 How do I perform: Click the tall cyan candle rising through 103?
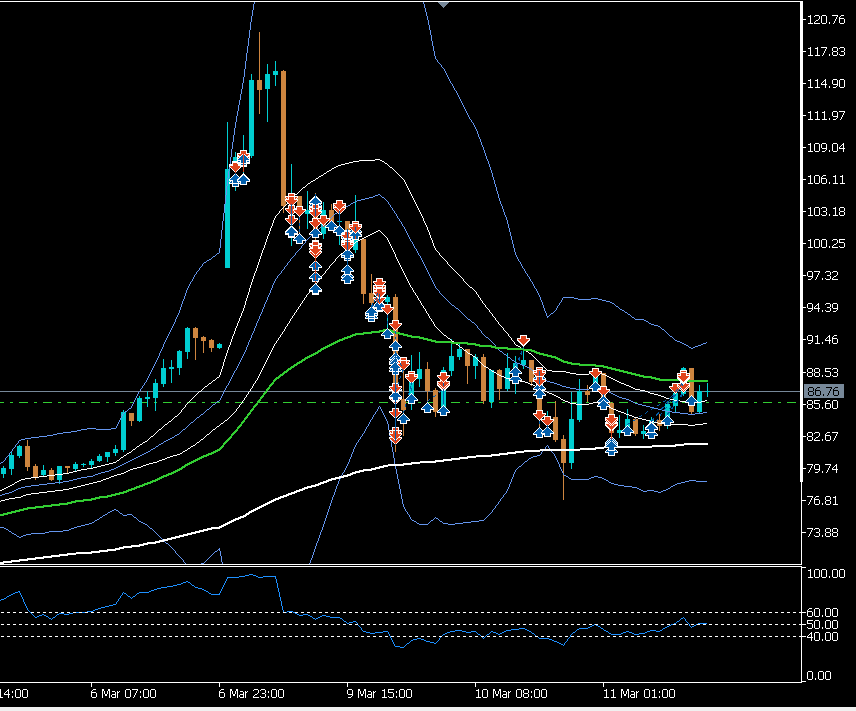[x=228, y=218]
